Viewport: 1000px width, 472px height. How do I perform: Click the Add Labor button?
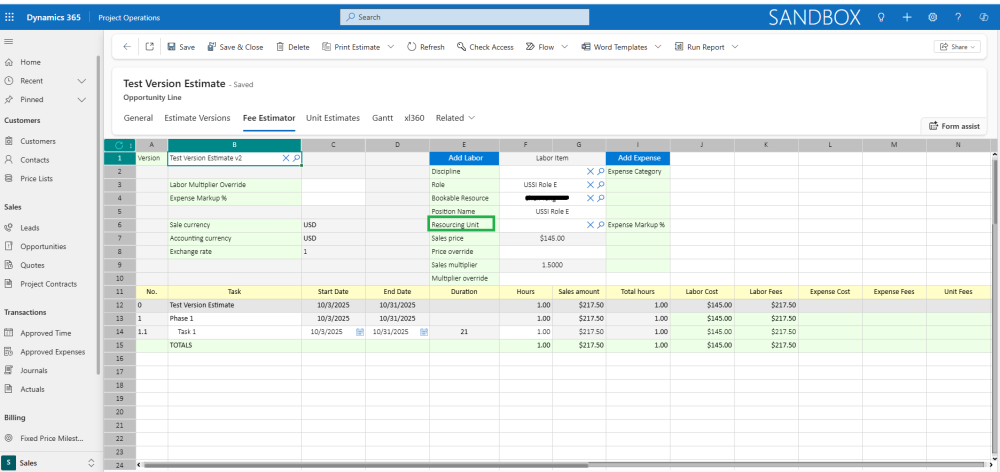(463, 158)
